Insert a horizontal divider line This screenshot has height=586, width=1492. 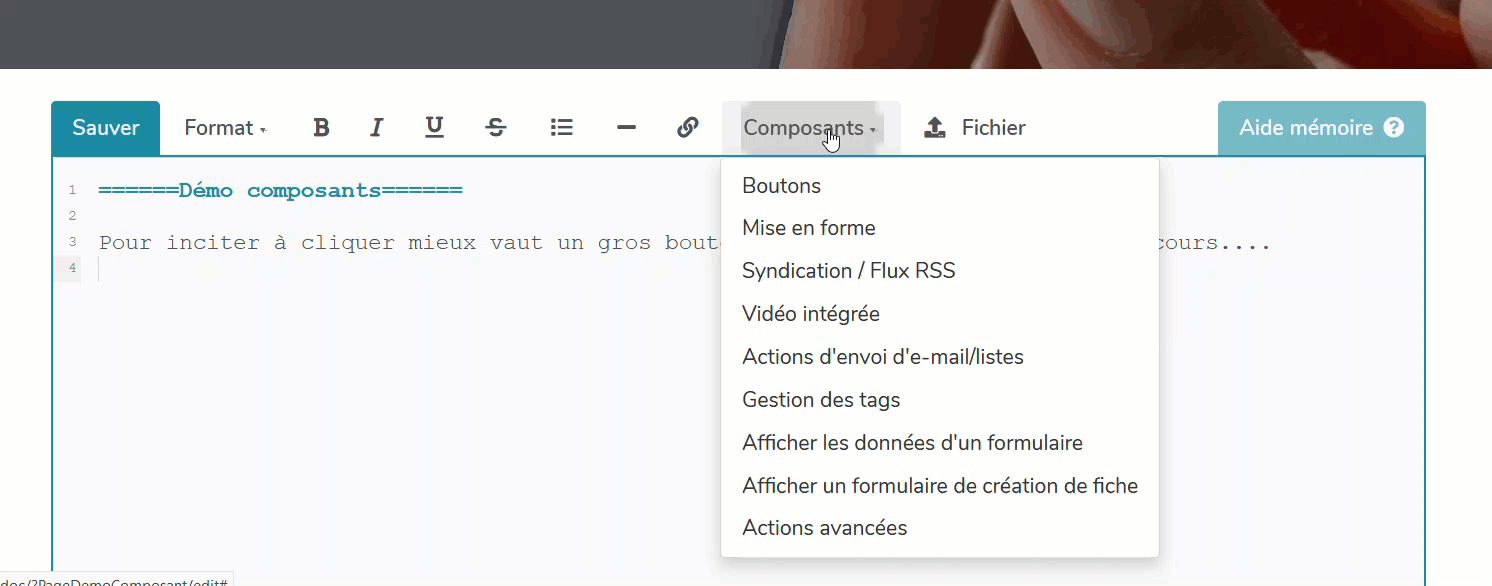(x=625, y=127)
